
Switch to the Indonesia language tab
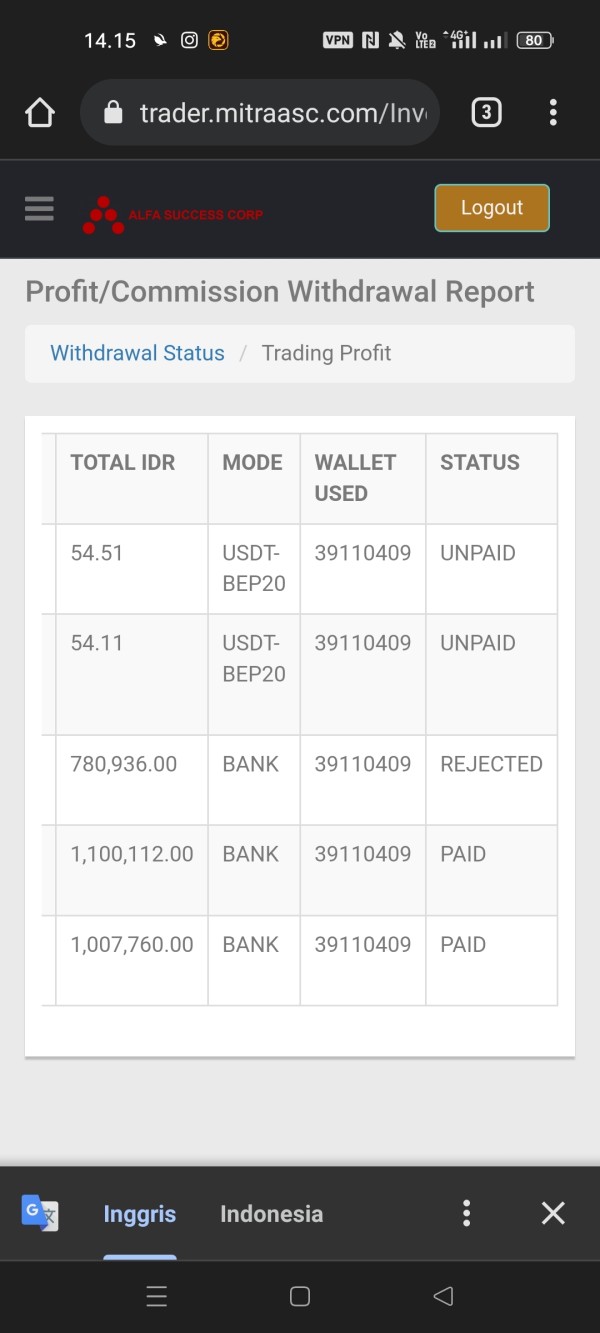click(271, 1214)
